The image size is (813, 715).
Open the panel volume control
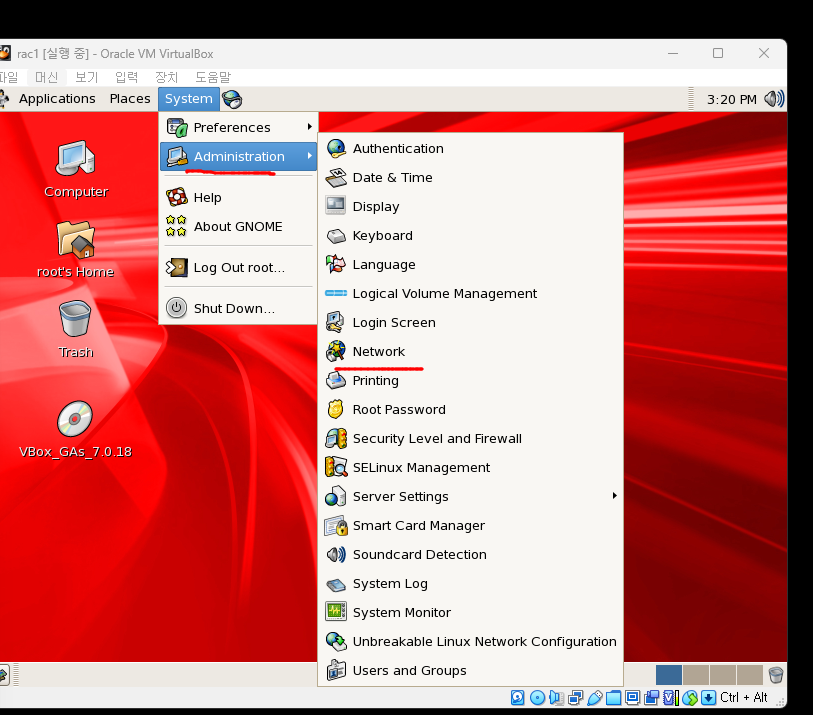774,99
